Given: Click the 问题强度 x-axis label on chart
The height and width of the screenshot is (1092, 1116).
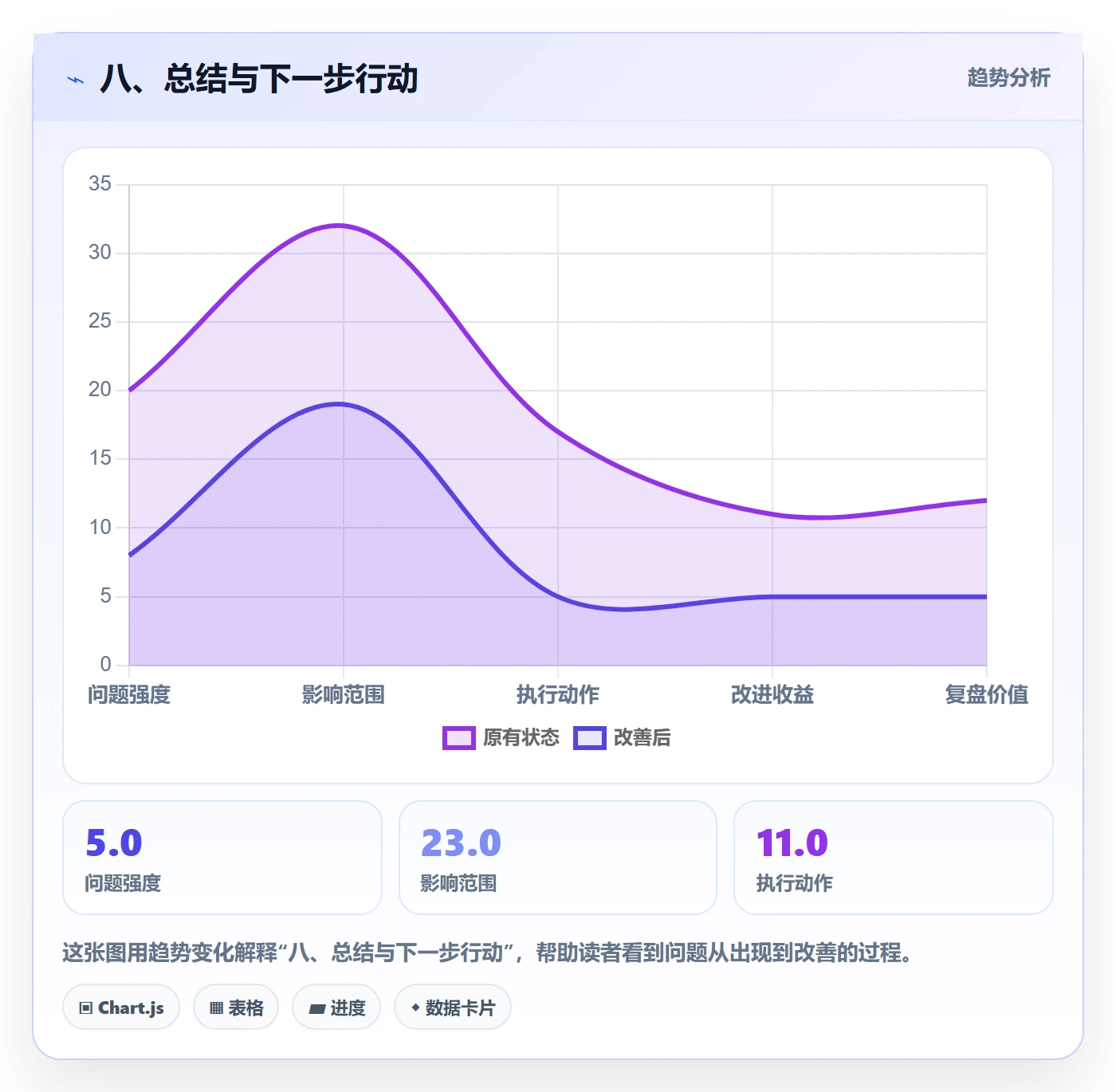Looking at the screenshot, I should [129, 694].
